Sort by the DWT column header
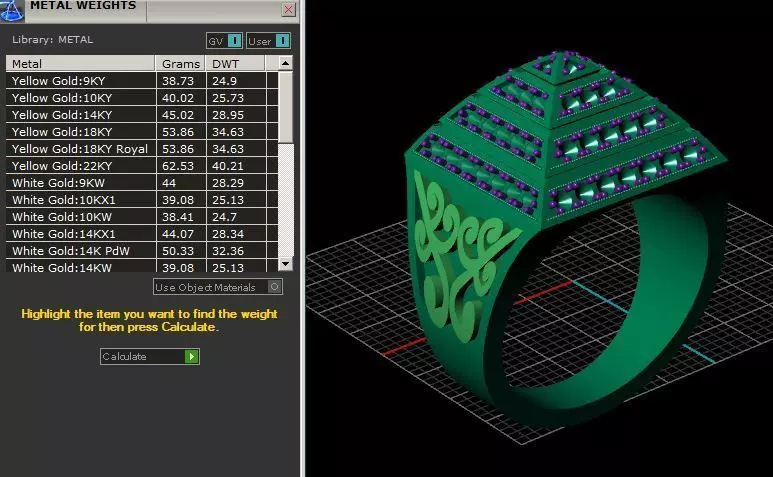Screen dimensions: 773x477 (236, 64)
